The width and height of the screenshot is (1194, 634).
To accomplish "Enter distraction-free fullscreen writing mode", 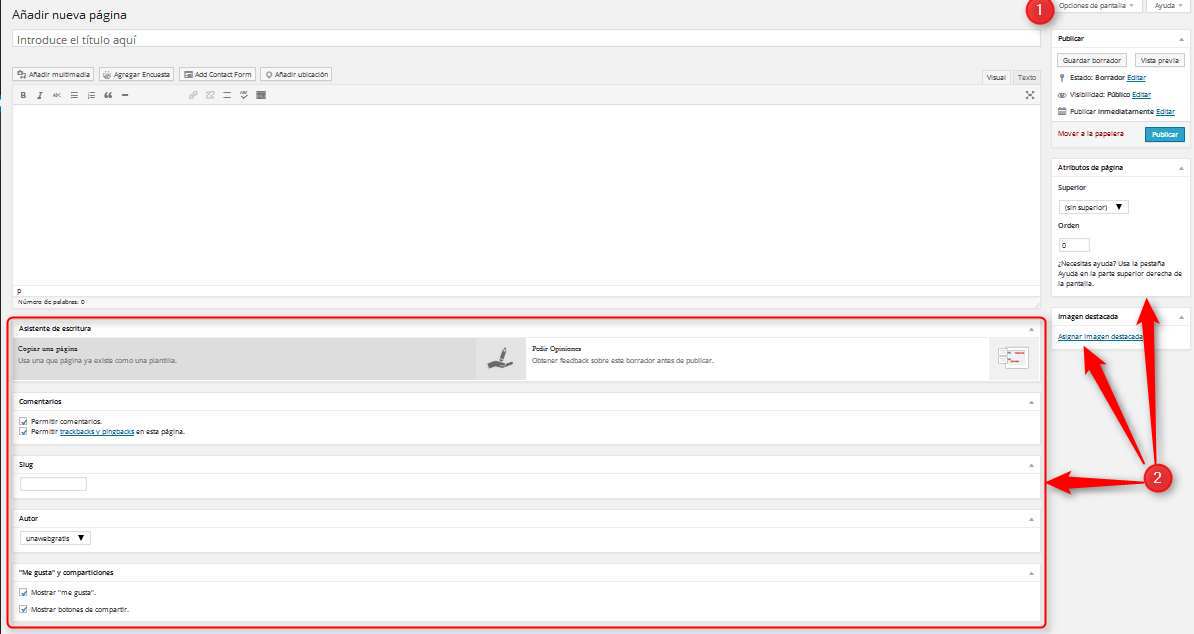I will click(x=1030, y=95).
